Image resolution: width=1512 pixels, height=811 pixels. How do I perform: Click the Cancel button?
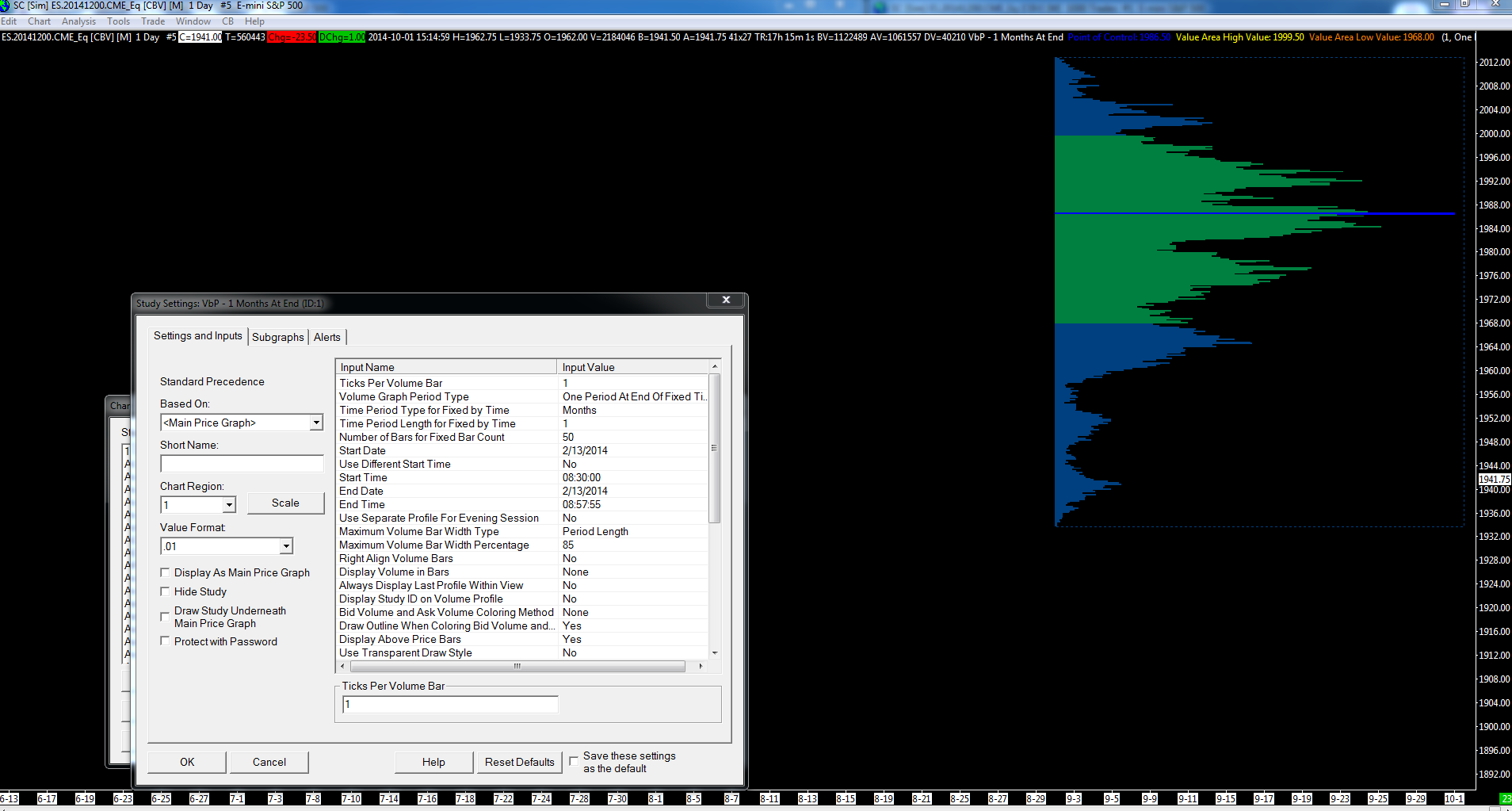269,762
